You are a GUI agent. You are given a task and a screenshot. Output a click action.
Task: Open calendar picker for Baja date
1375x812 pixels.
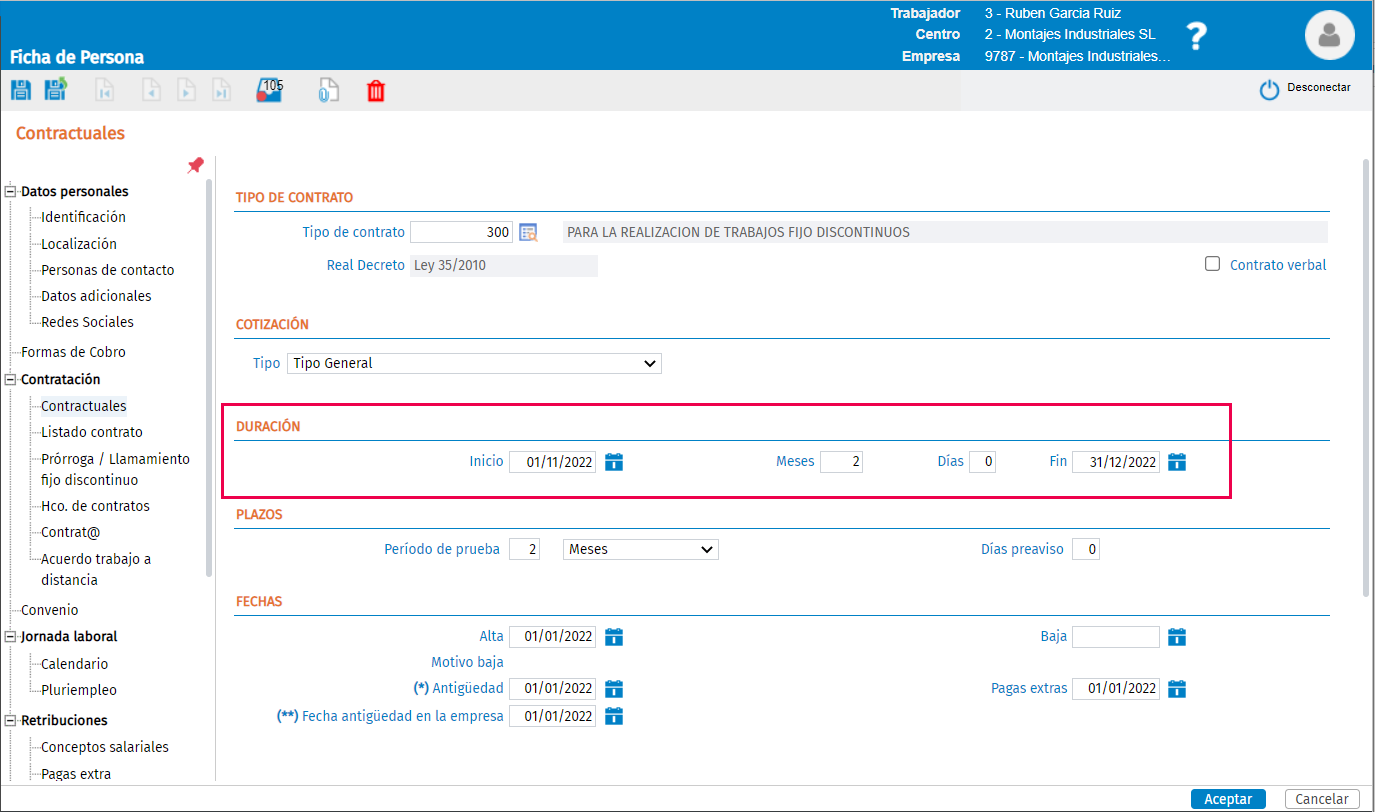click(1177, 637)
